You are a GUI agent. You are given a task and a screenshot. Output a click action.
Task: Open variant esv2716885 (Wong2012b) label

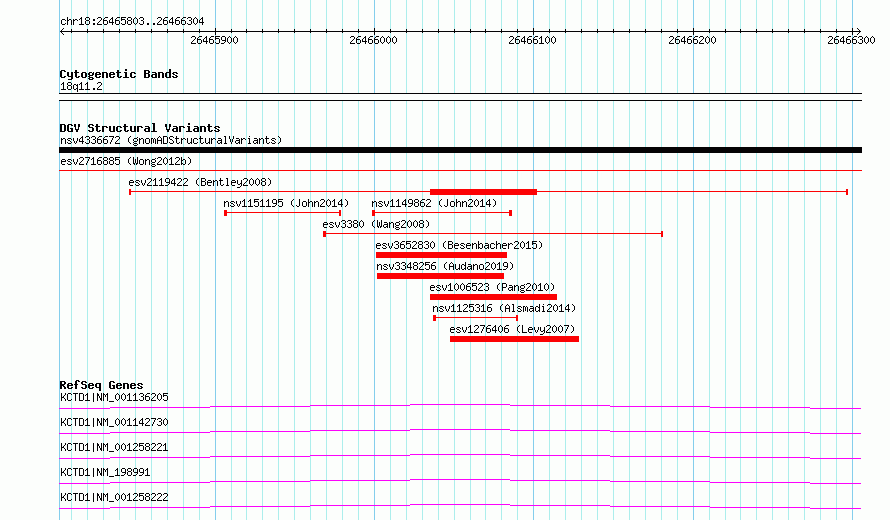coord(126,161)
